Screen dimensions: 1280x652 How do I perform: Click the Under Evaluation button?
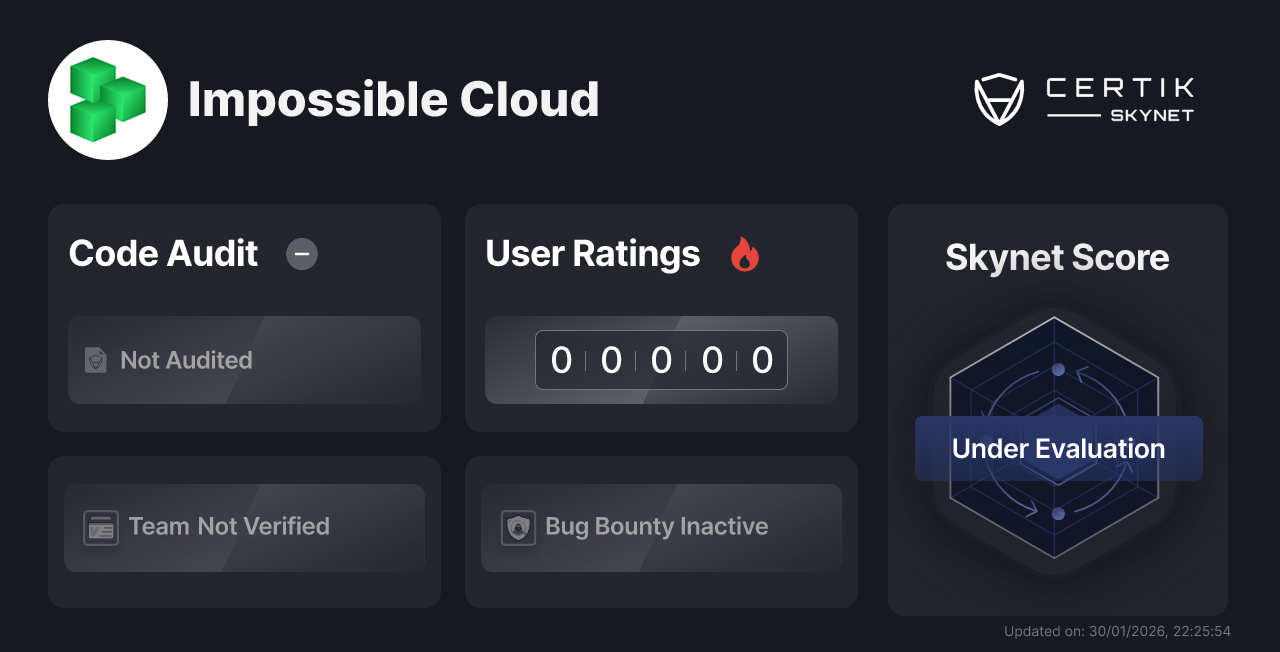(x=1058, y=448)
